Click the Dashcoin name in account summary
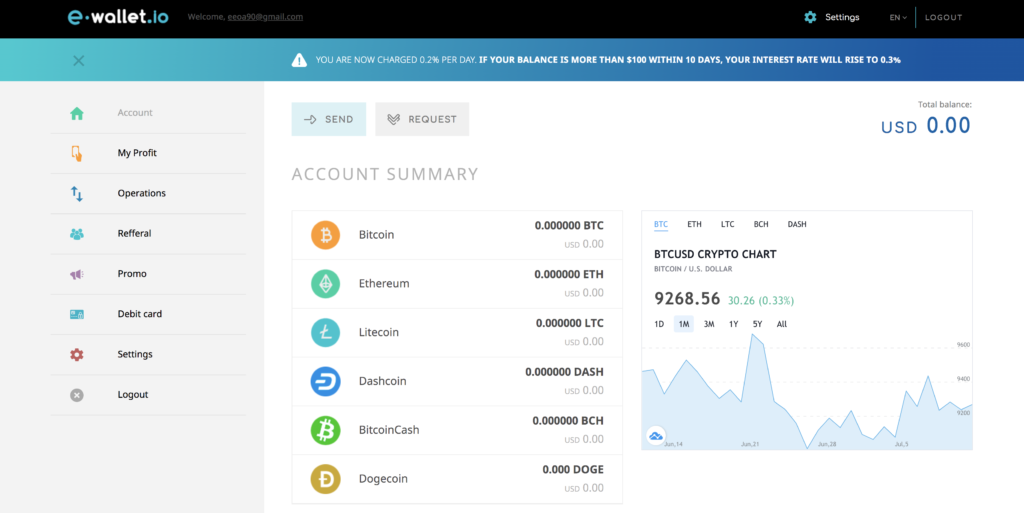1024x513 pixels. 383,381
